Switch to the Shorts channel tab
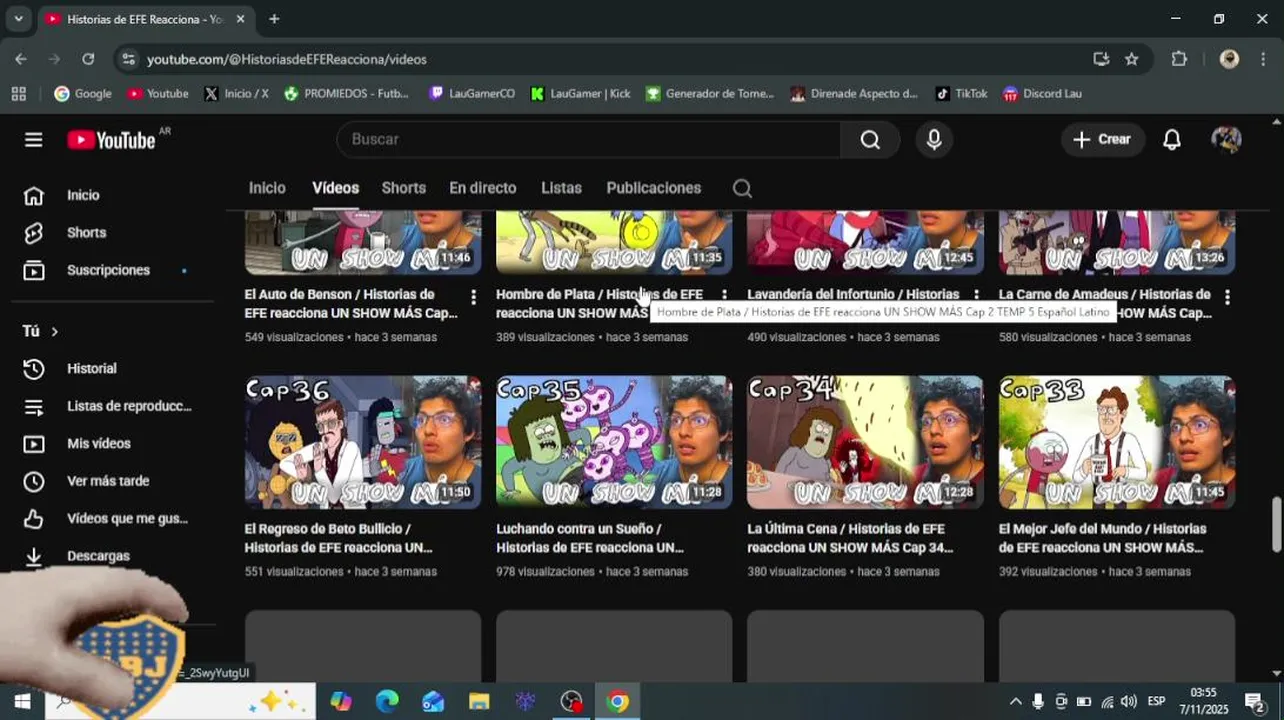Viewport: 1284px width, 720px height. click(x=404, y=188)
